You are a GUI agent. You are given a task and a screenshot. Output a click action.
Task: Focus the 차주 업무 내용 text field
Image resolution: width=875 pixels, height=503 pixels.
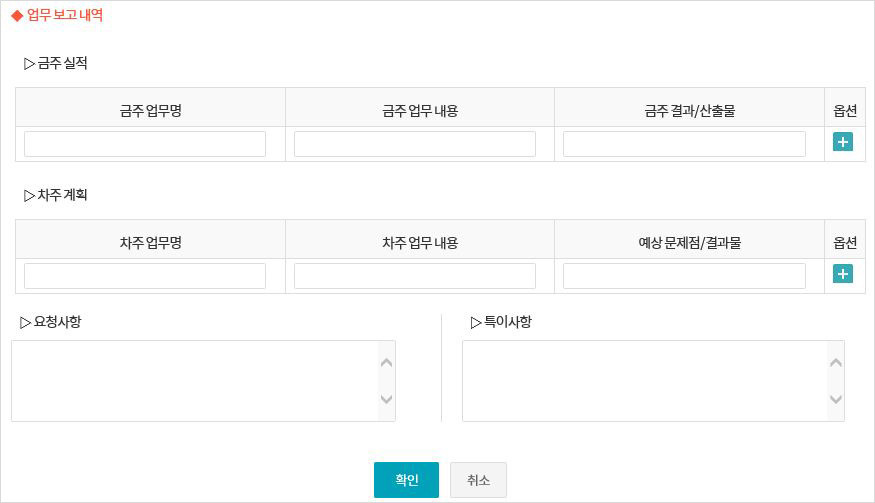tap(415, 276)
